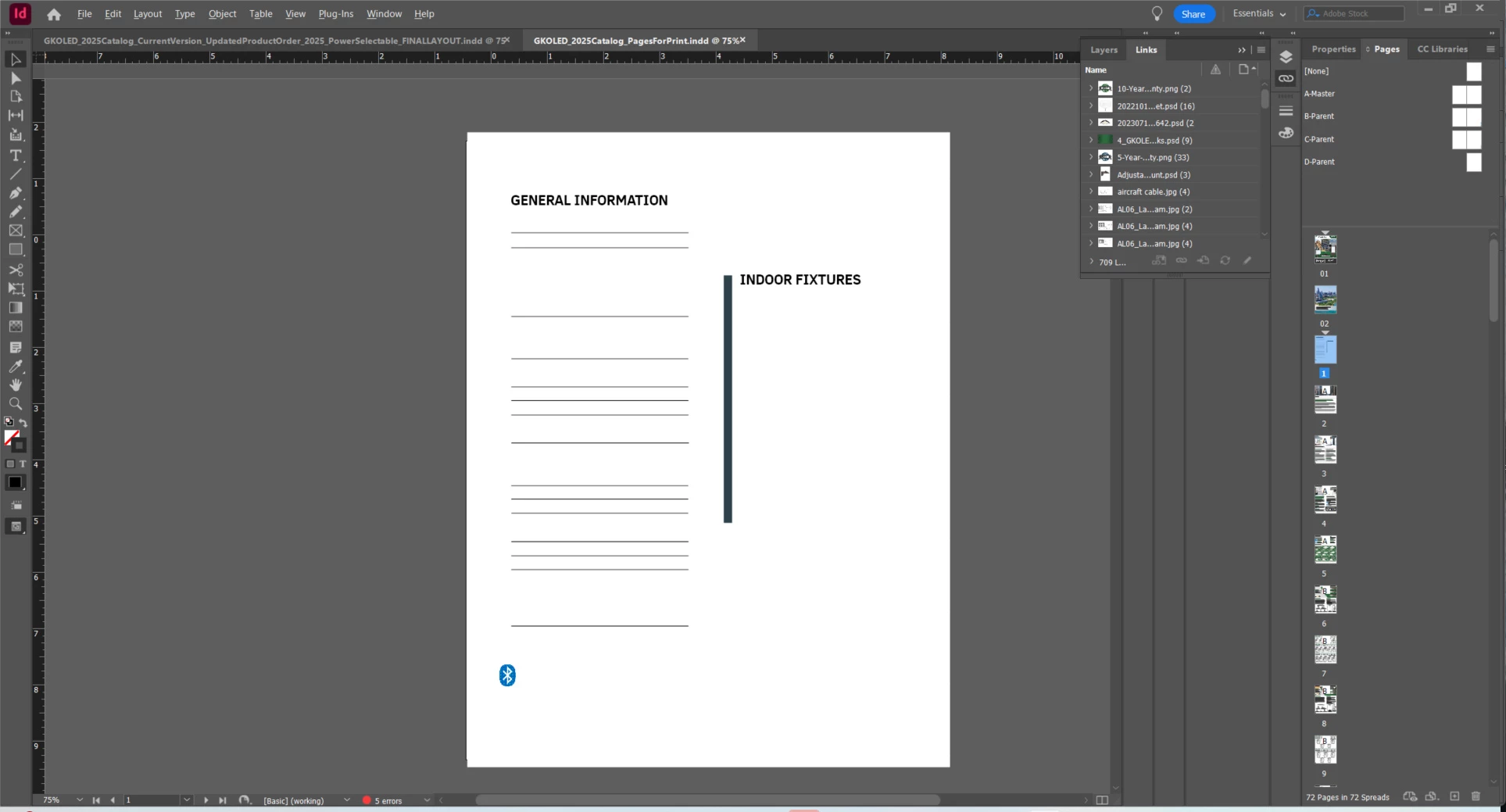The image size is (1506, 812).
Task: Select the Content Collector tool
Action: [16, 135]
